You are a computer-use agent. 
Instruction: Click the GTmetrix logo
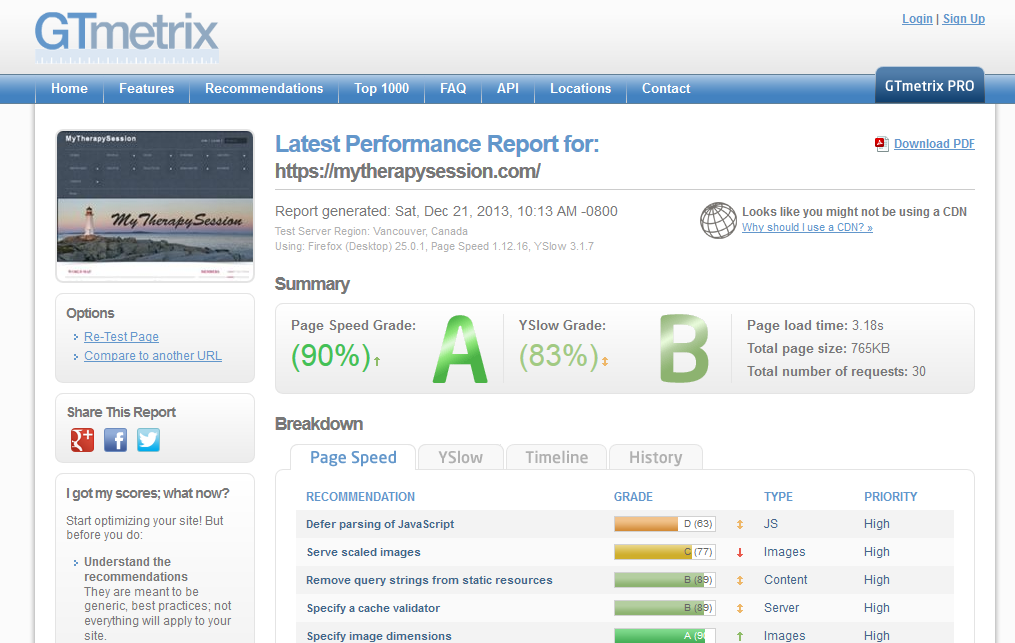pyautogui.click(x=127, y=35)
